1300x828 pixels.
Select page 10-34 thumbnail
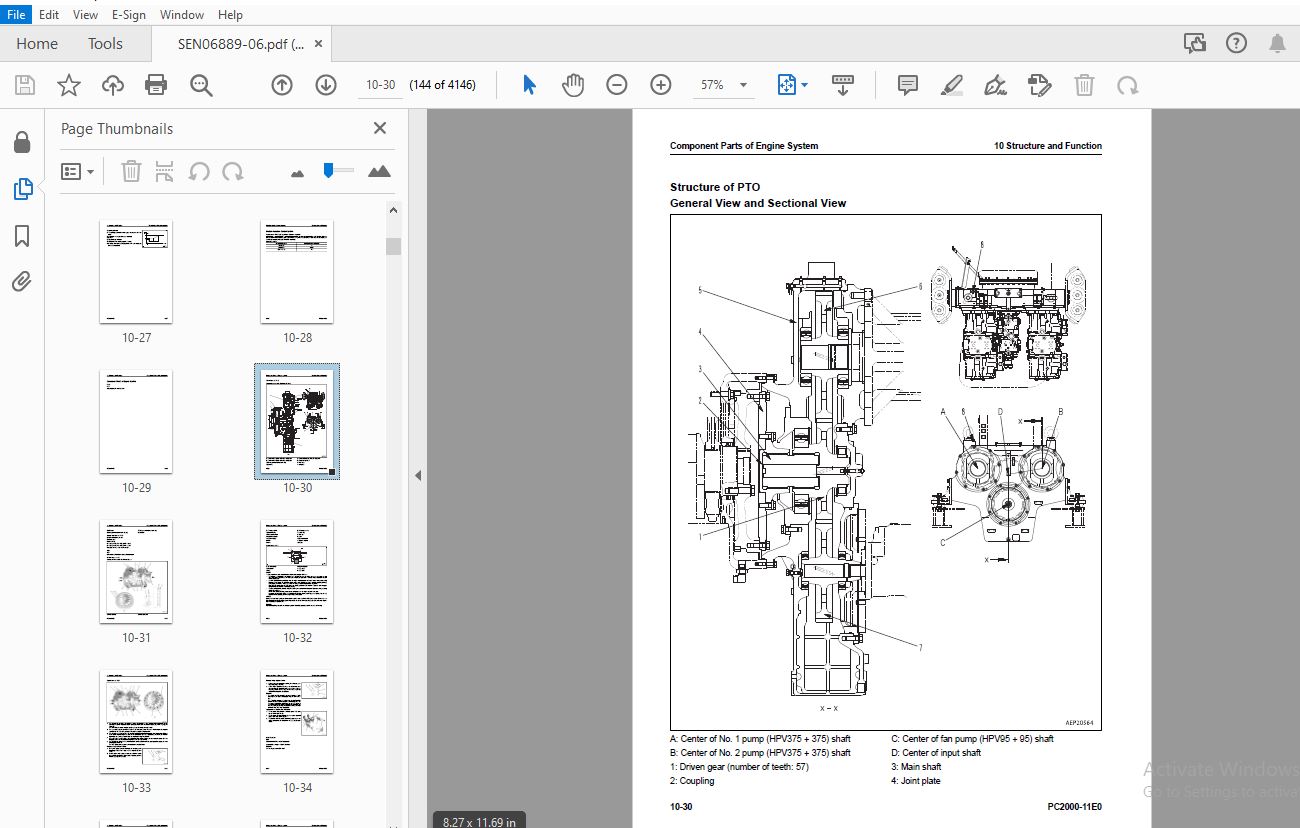point(297,722)
